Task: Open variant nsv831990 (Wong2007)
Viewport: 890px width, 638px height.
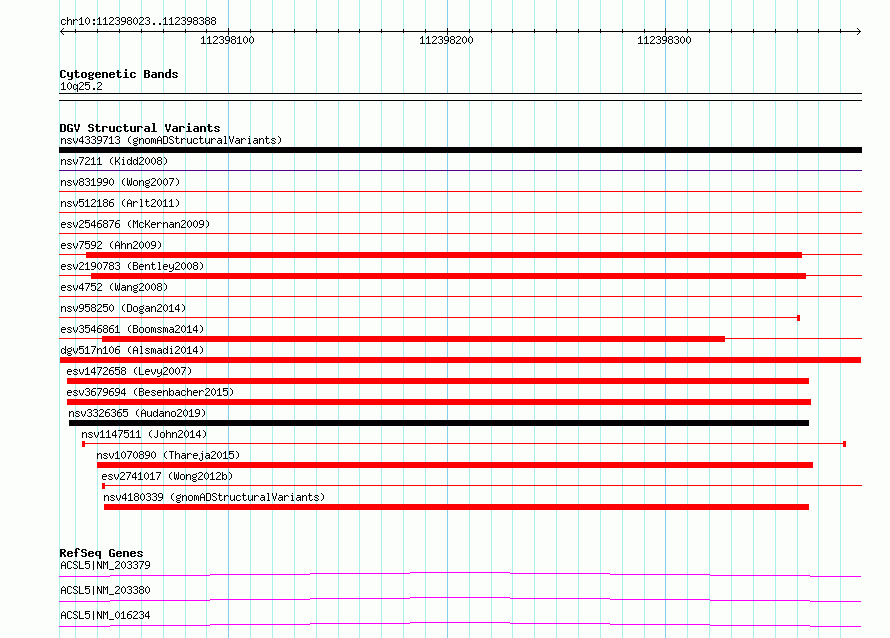Action: click(x=120, y=182)
